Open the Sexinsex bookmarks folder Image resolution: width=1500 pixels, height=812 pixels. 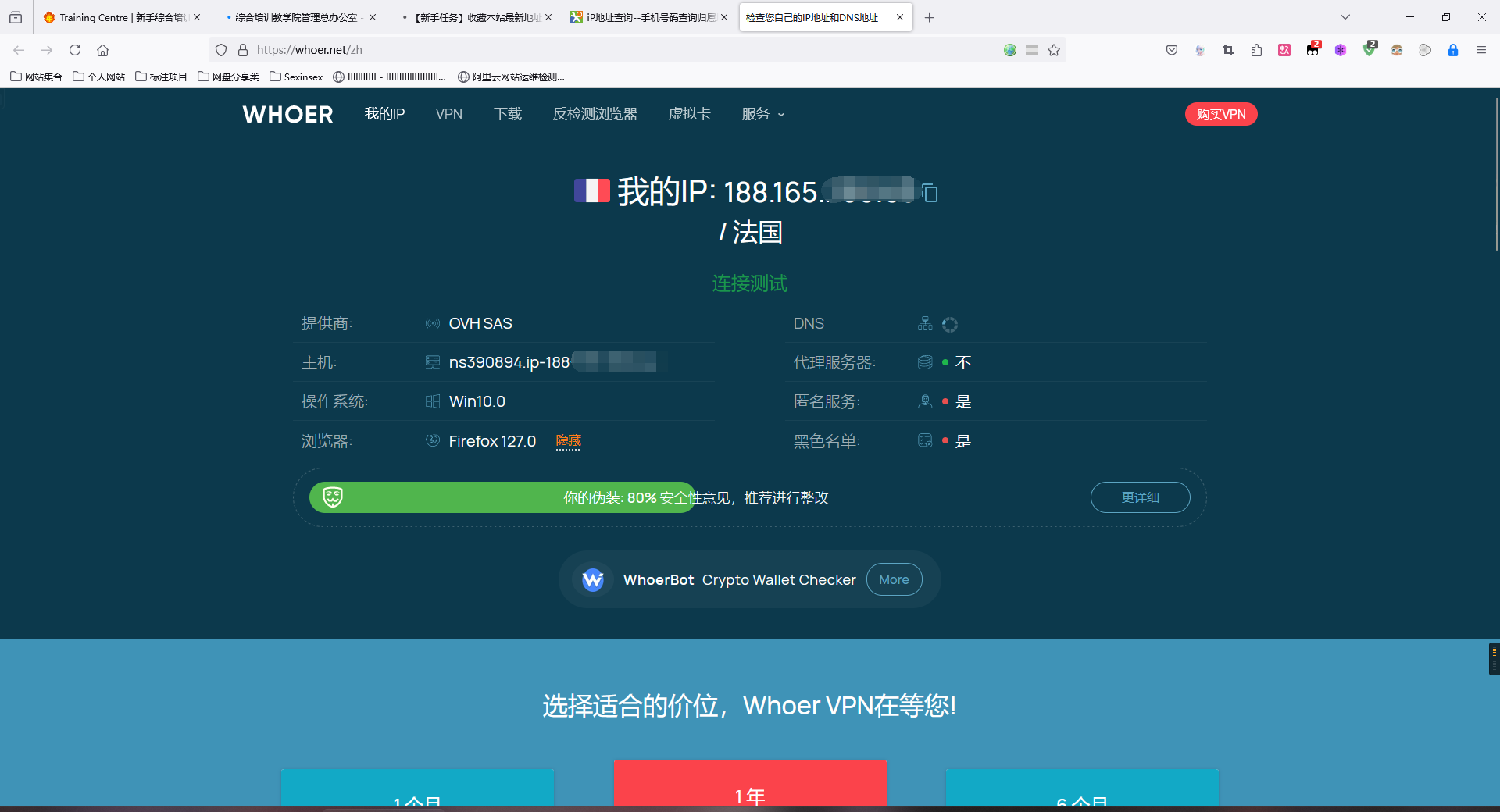click(x=296, y=77)
